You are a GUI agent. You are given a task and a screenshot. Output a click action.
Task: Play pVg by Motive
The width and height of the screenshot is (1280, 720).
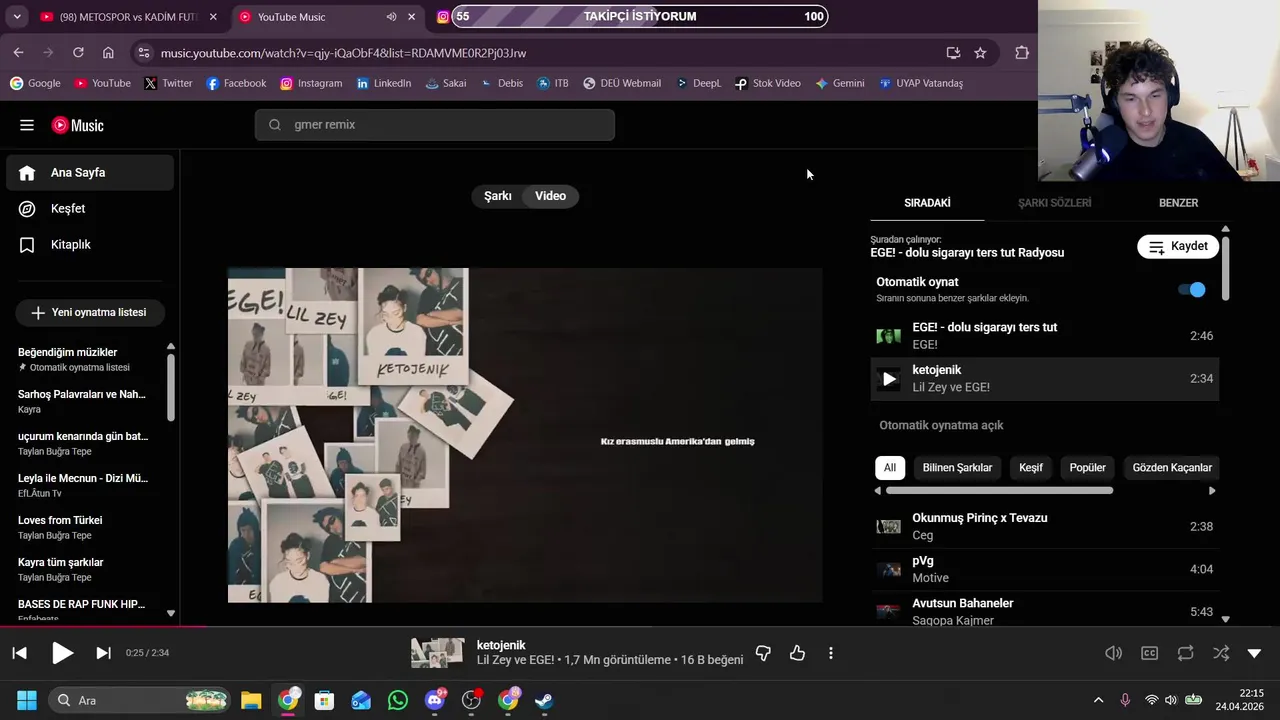click(1045, 569)
